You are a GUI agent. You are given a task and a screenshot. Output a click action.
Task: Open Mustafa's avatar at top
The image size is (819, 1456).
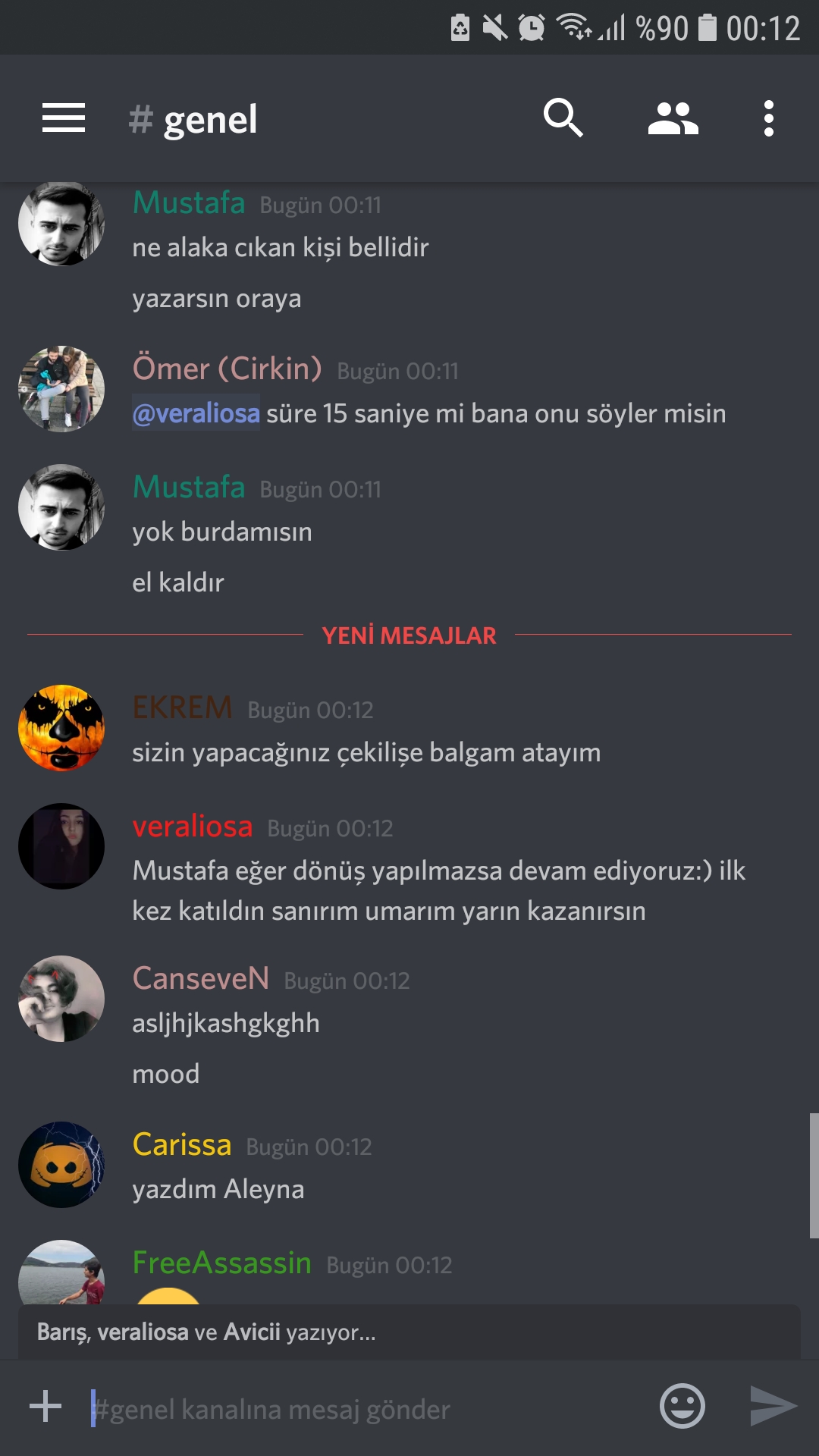click(61, 224)
